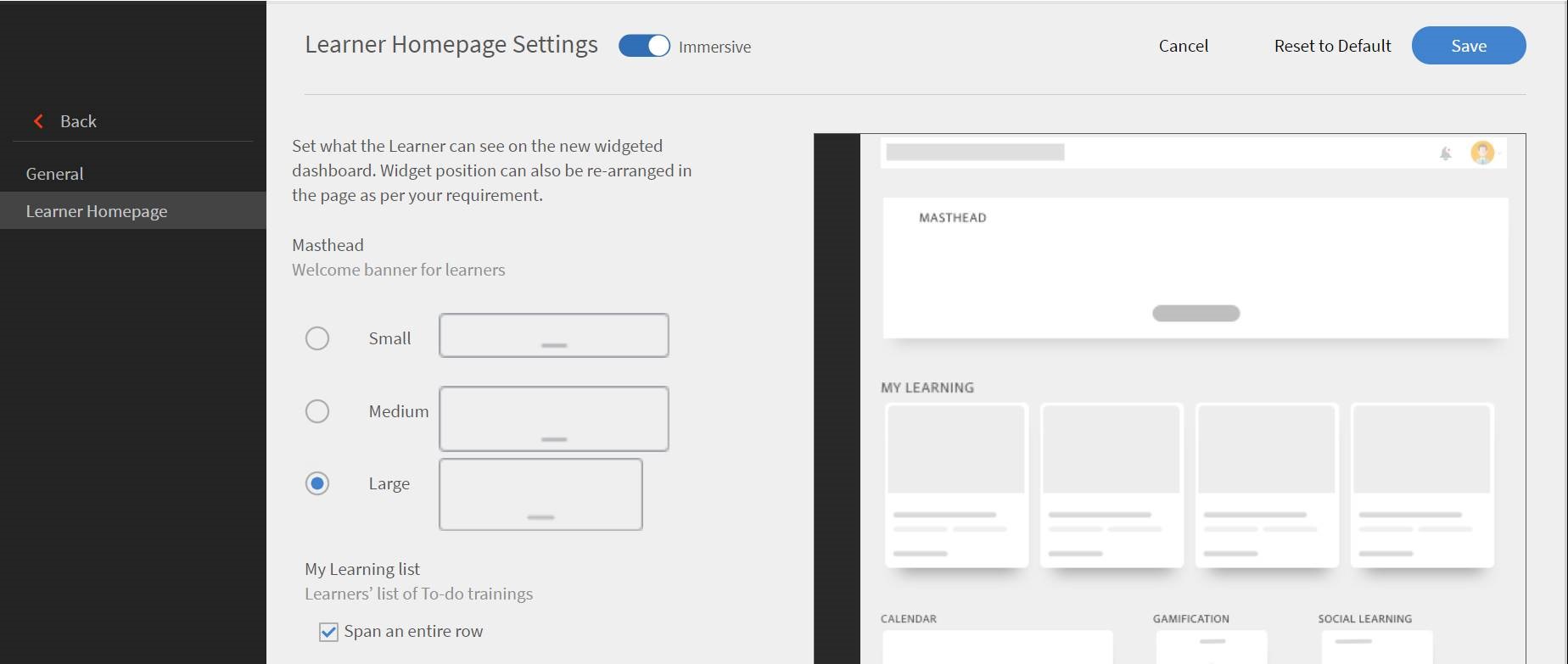Select the Small masthead radio button
This screenshot has width=1568, height=664.
pyautogui.click(x=317, y=338)
